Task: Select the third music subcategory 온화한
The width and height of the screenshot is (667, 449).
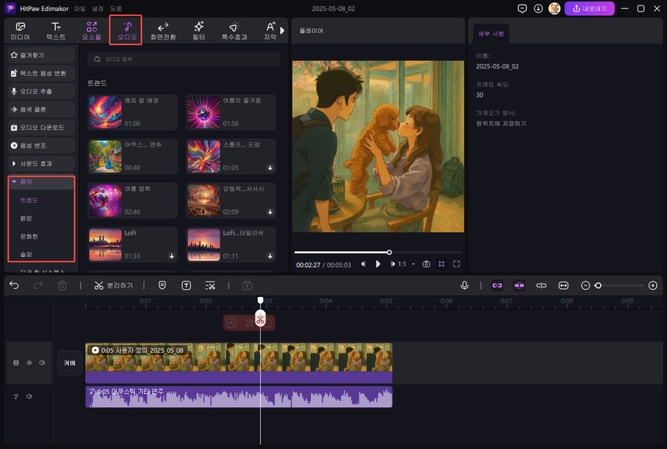Action: pos(29,236)
